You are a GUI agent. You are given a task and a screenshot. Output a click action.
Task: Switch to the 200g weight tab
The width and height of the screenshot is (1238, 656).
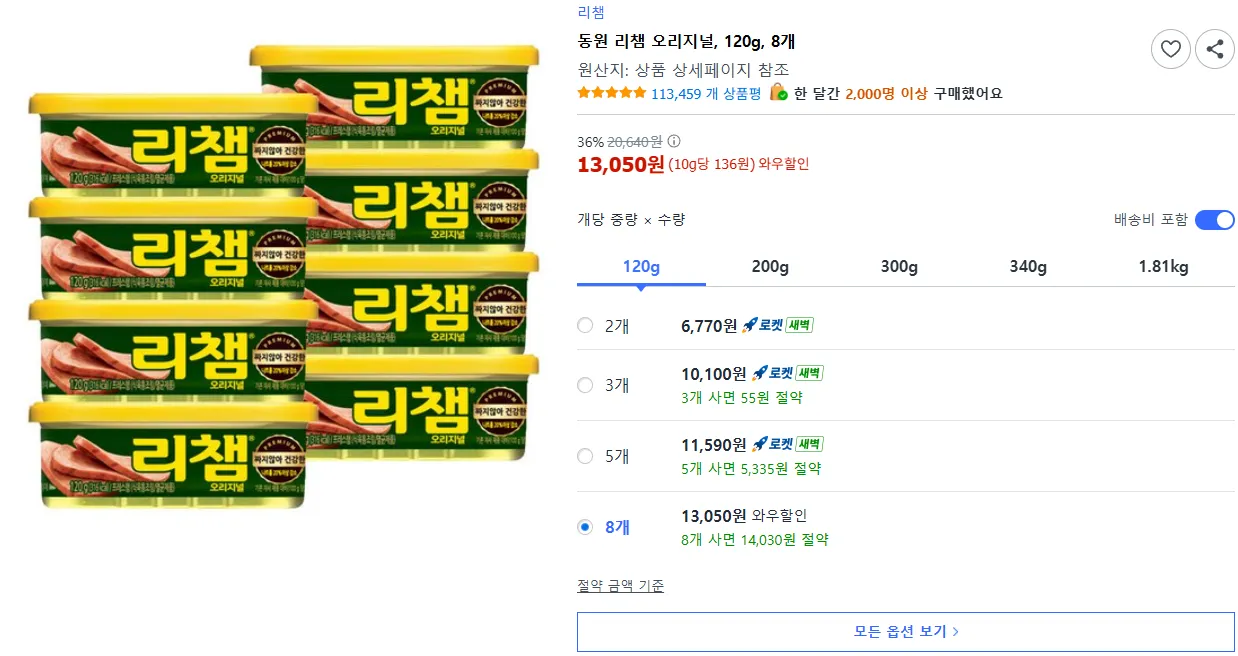click(770, 267)
